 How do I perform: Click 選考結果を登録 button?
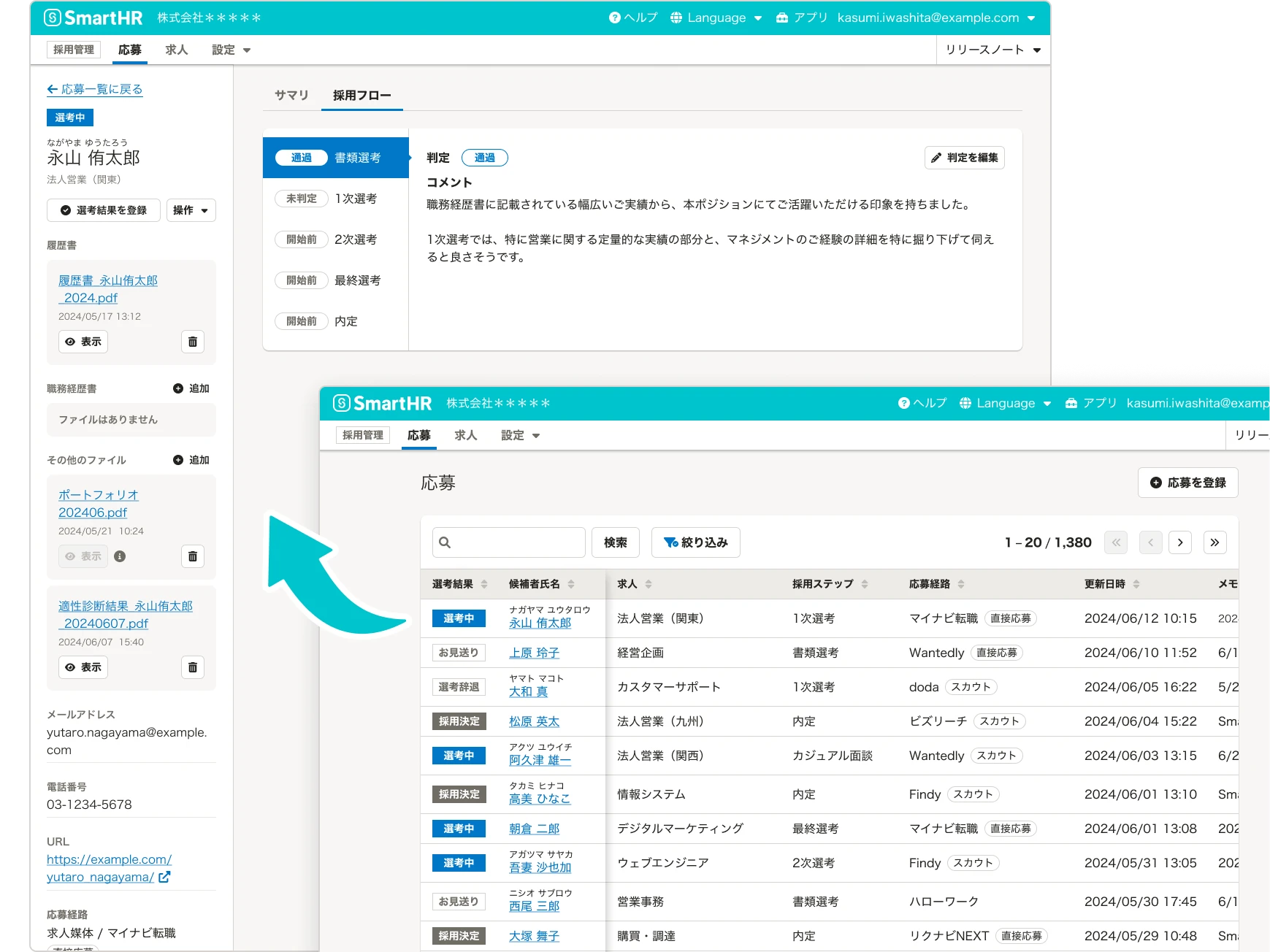pos(104,210)
